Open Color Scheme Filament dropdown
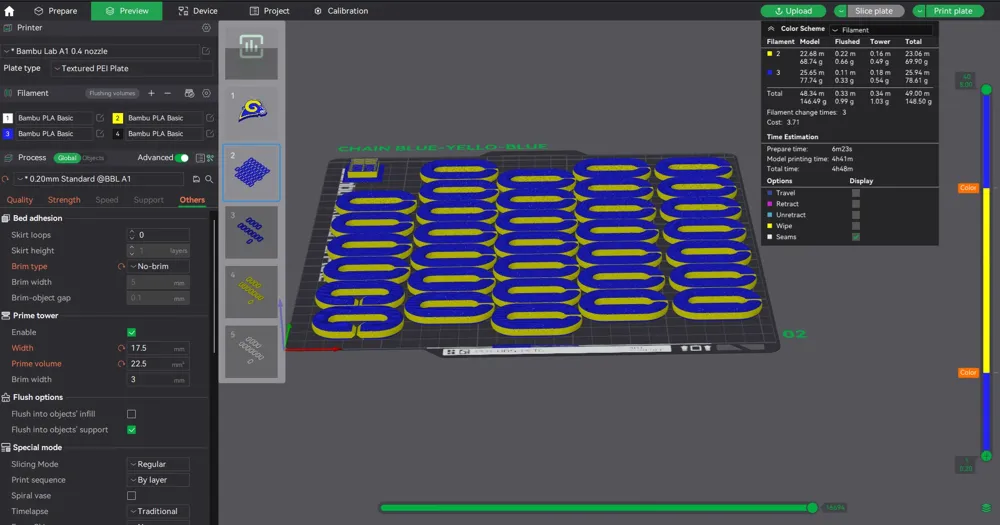This screenshot has width=1000, height=525. point(880,30)
